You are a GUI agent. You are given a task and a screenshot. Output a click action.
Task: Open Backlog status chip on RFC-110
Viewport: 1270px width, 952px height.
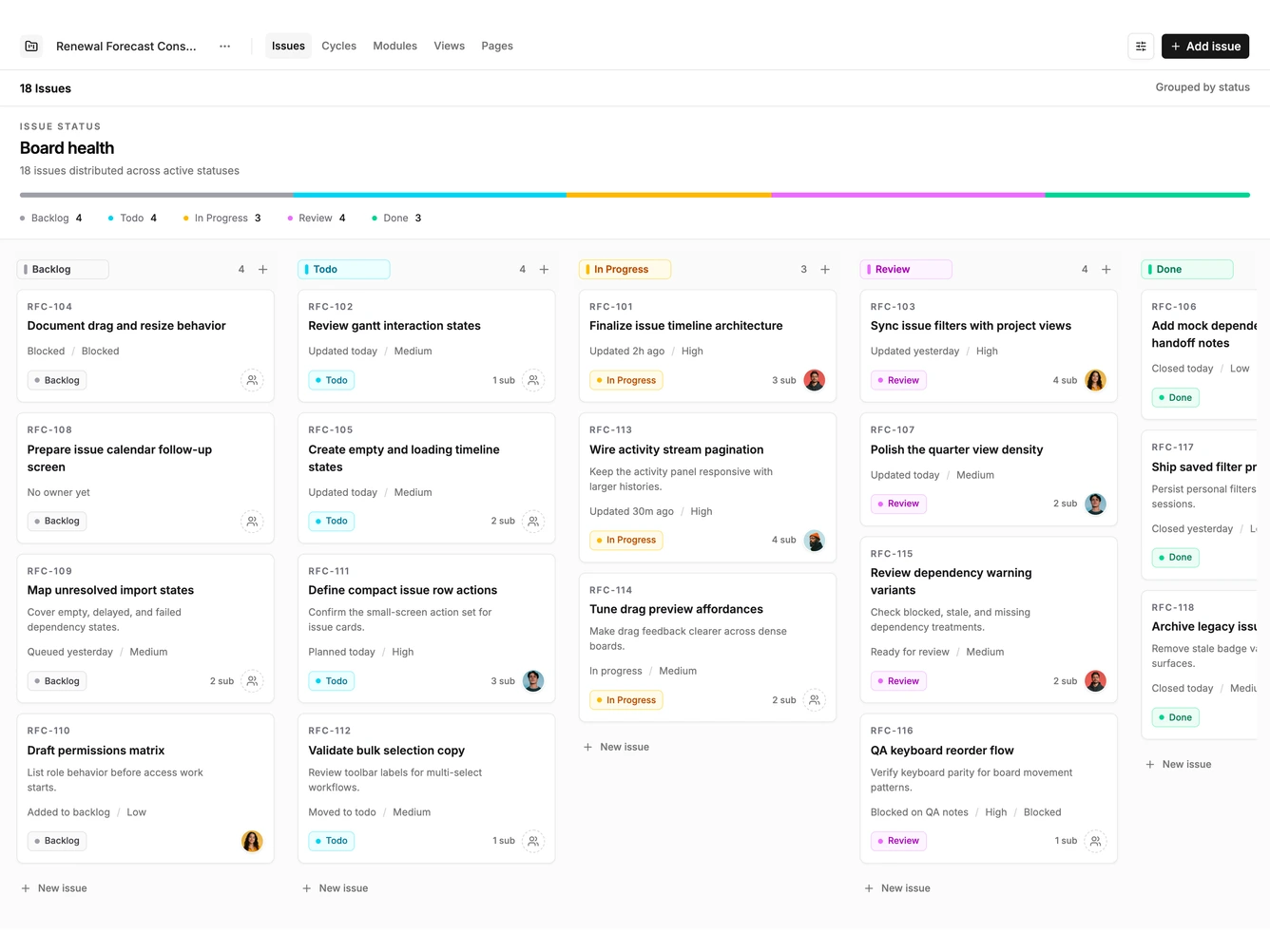pyautogui.click(x=57, y=841)
